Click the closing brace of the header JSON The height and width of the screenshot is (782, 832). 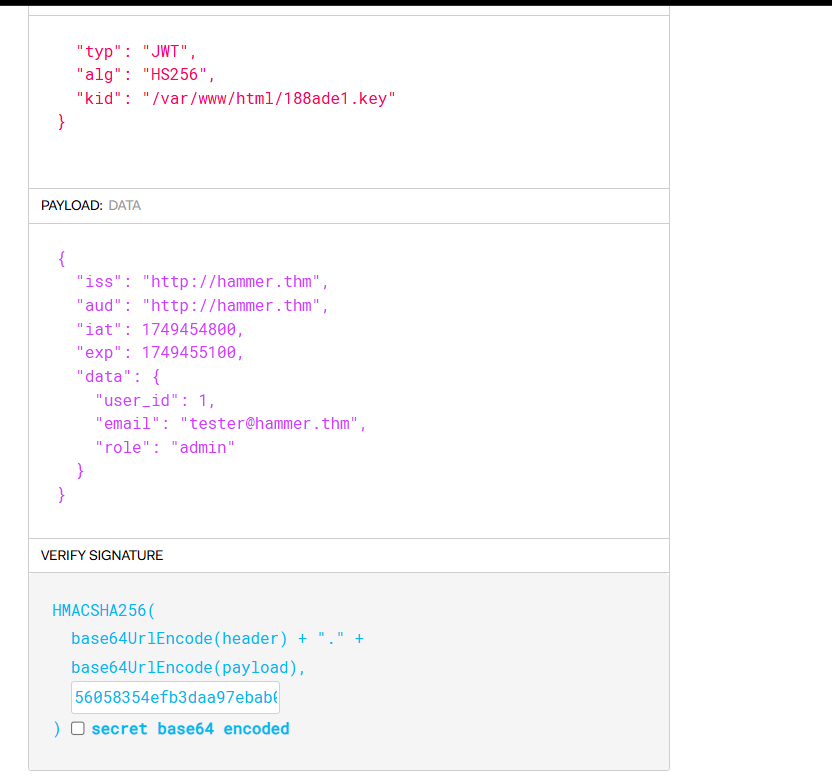pos(62,122)
